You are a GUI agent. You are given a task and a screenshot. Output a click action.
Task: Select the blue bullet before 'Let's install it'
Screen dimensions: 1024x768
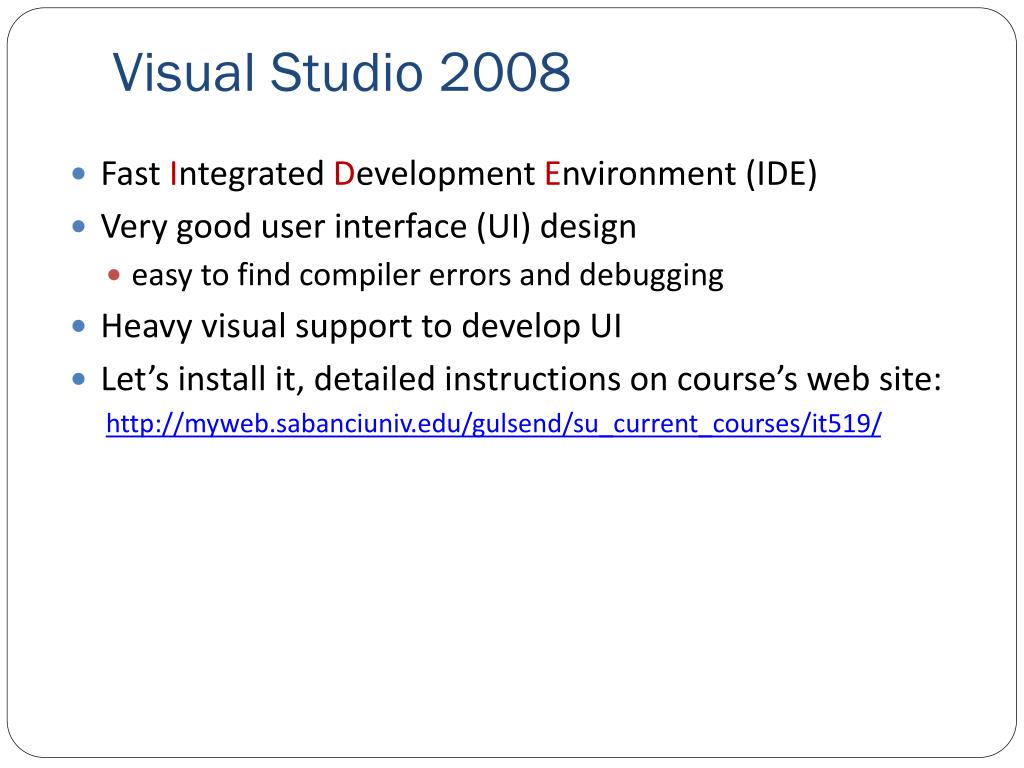(79, 379)
